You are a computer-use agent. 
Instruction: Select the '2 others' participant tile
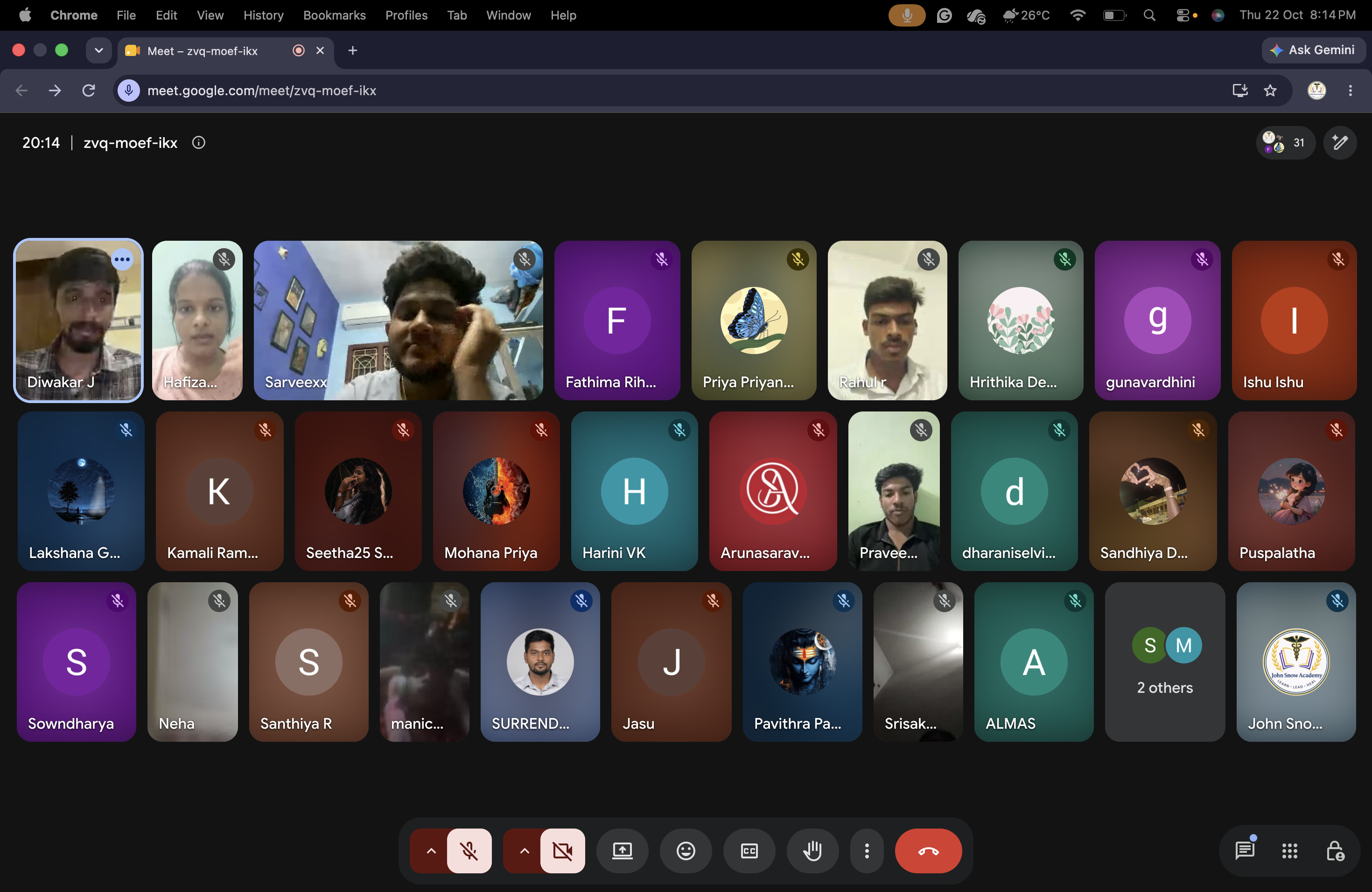(1164, 662)
